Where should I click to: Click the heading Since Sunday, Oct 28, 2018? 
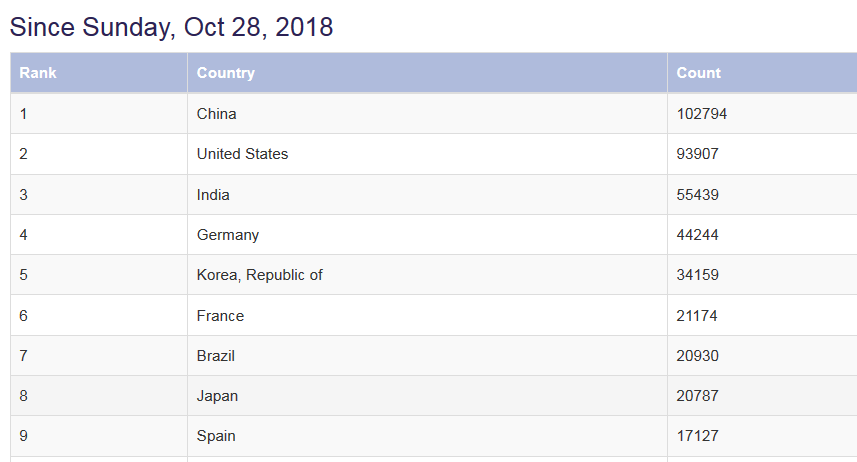tap(172, 27)
